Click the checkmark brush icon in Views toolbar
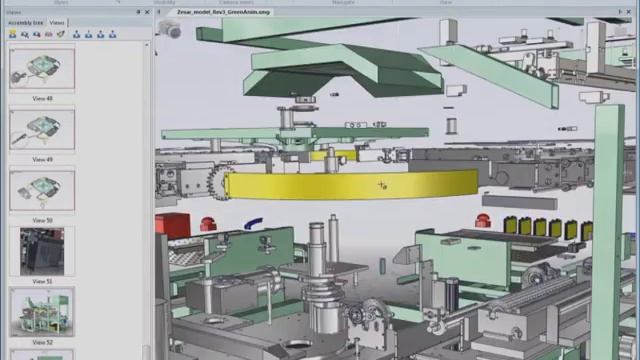This screenshot has height=360, width=640. pos(61,35)
